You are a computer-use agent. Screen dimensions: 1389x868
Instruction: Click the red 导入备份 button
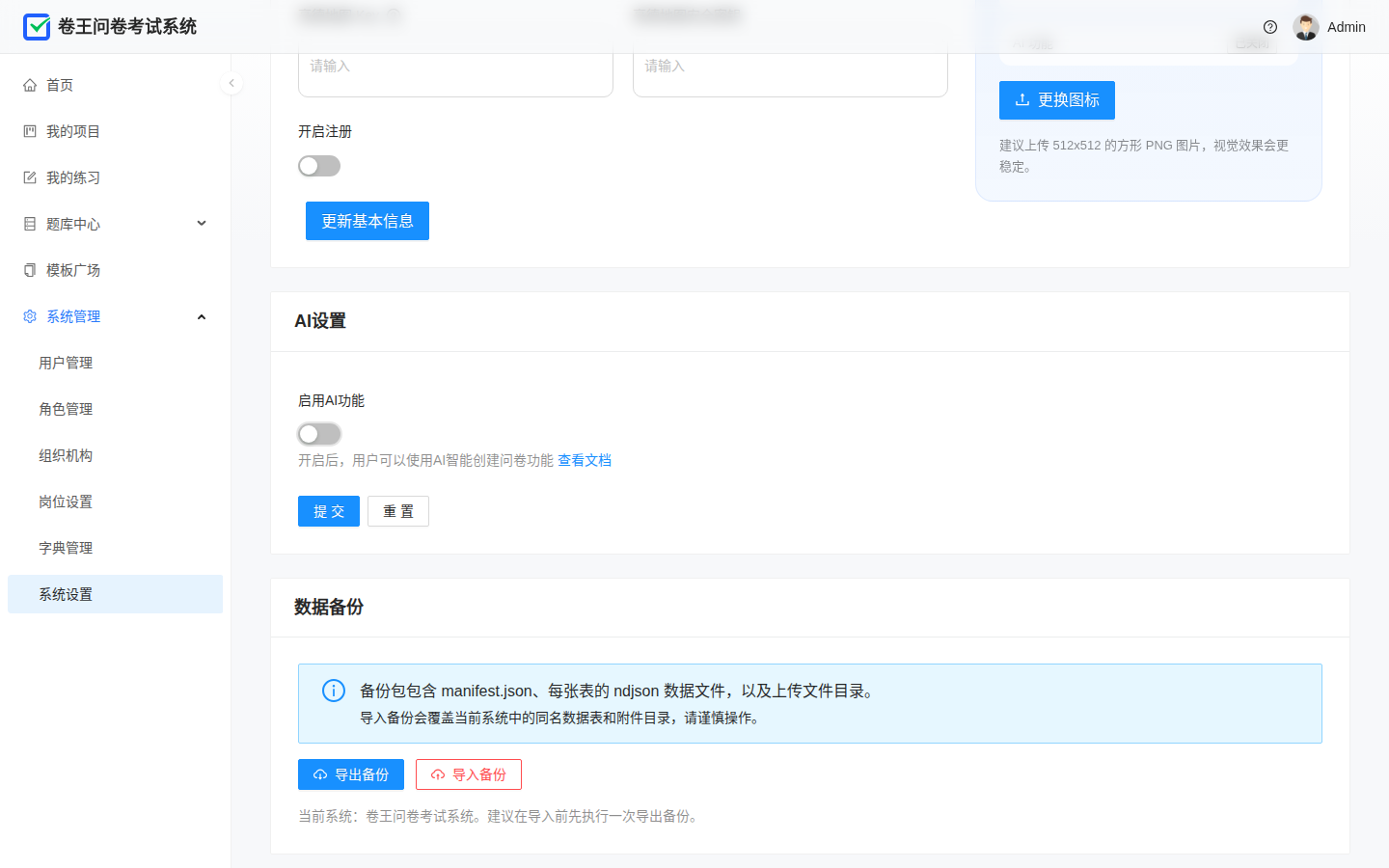coord(469,774)
